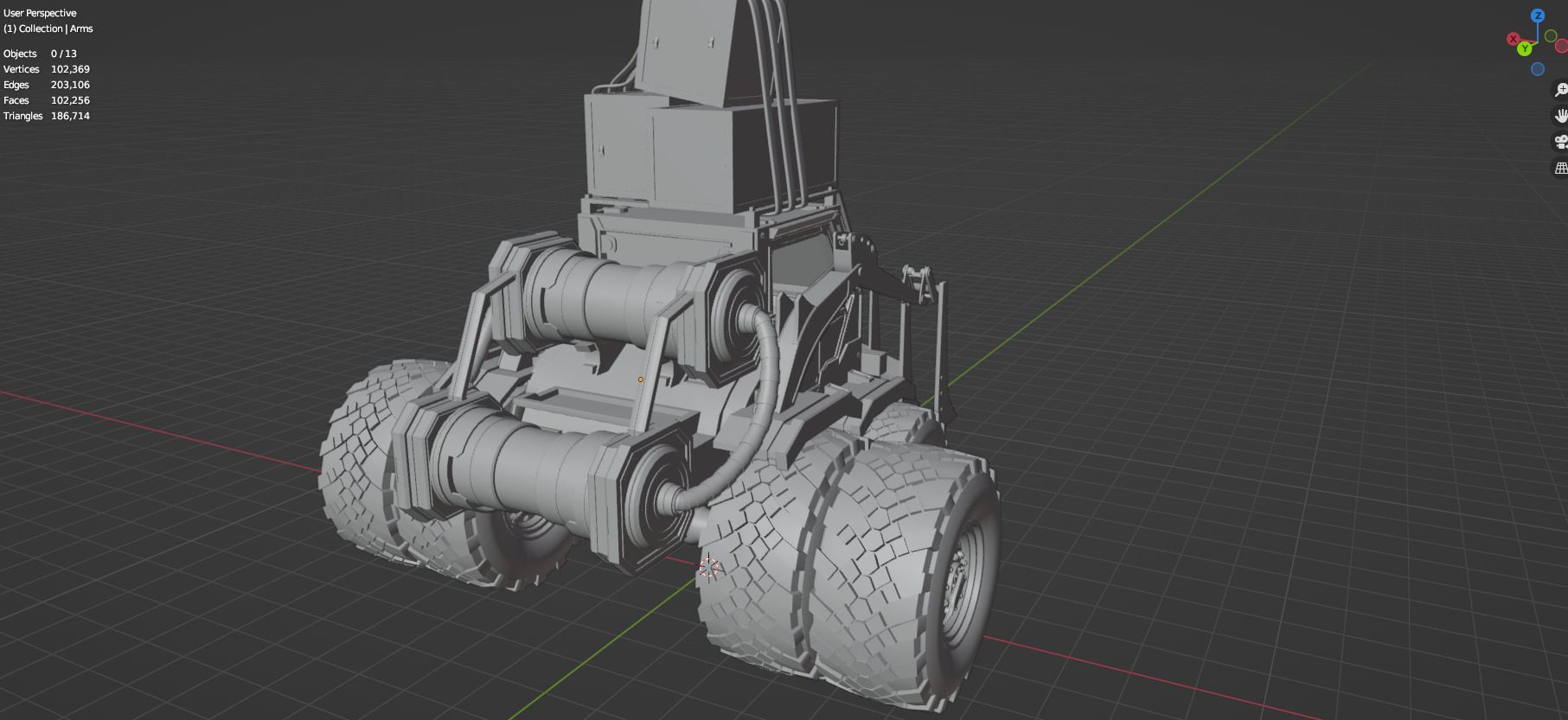This screenshot has width=1568, height=720.
Task: Click the negative Y axis gizmo circle
Action: [1551, 36]
